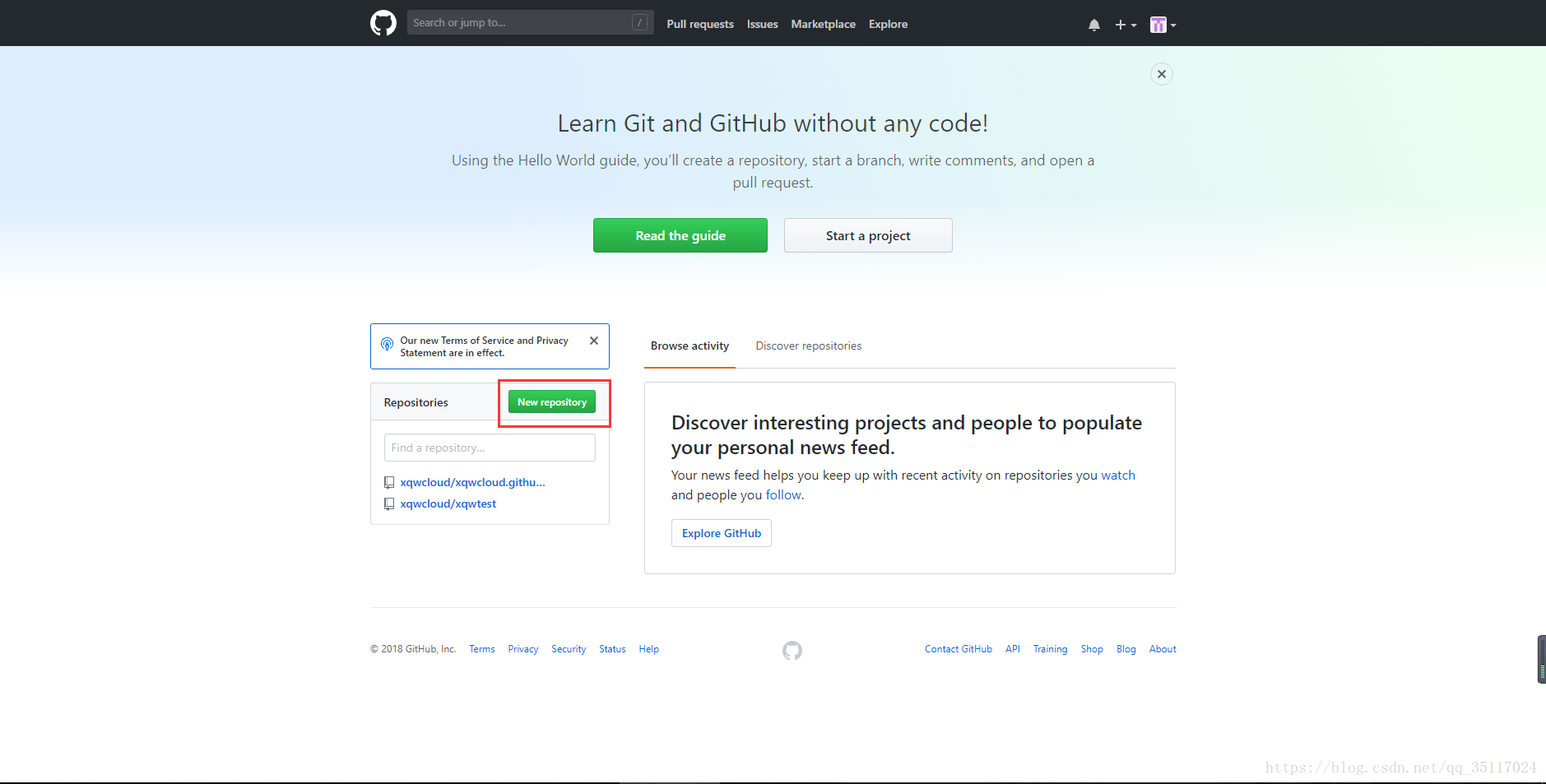The width and height of the screenshot is (1546, 784).
Task: Create a New repository
Action: 552,401
